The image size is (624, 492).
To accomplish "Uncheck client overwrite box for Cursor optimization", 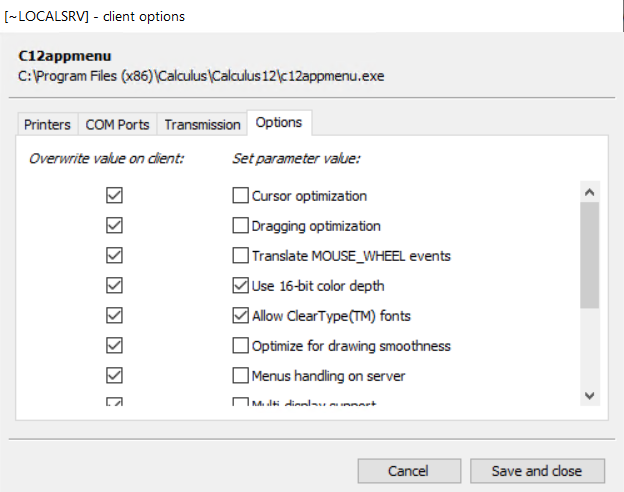I will pyautogui.click(x=114, y=196).
